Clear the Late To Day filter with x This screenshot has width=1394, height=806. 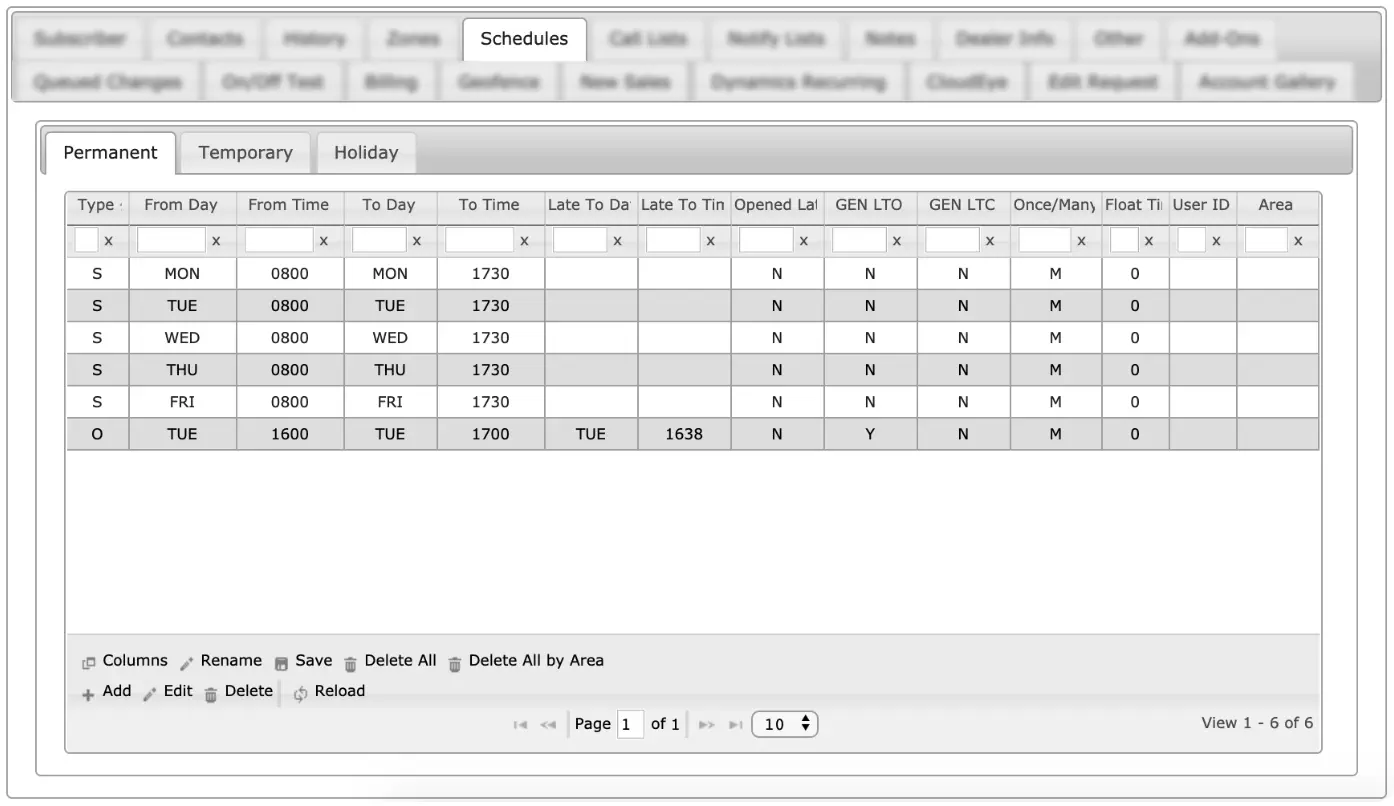[618, 241]
